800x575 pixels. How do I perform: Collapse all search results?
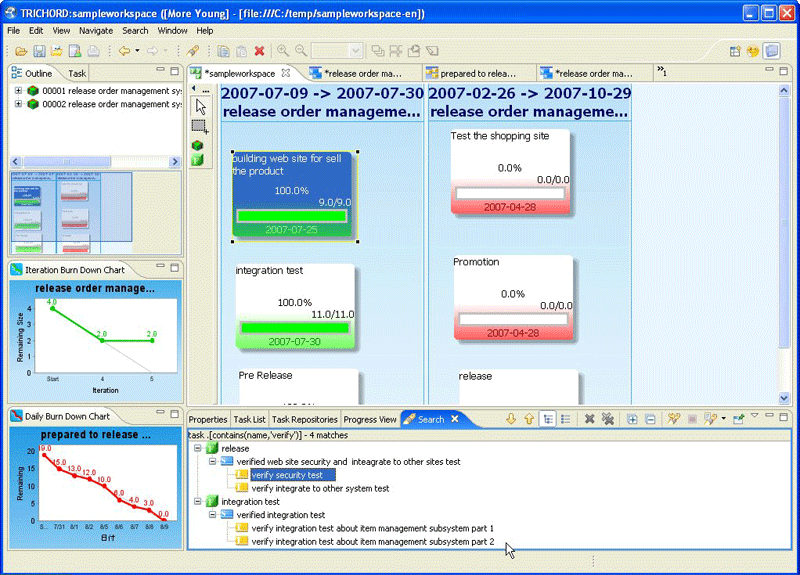point(651,419)
